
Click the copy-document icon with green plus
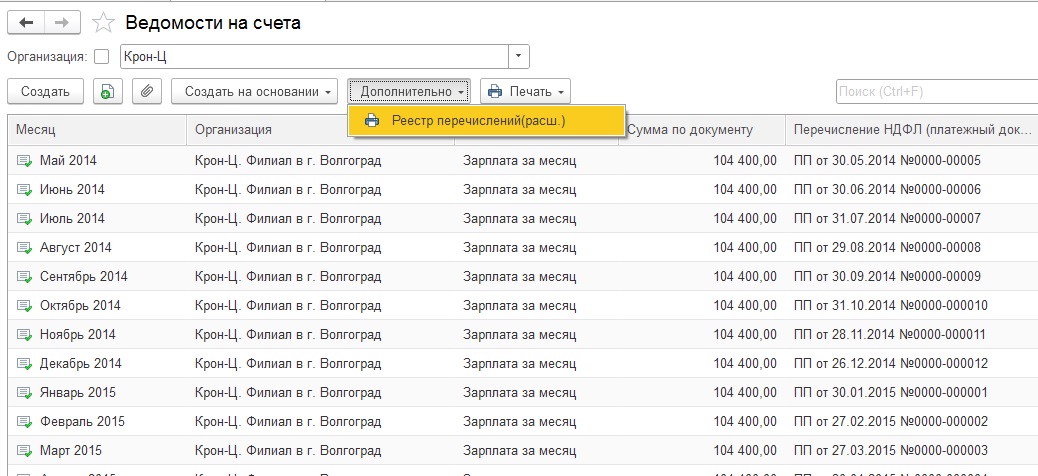[x=108, y=91]
